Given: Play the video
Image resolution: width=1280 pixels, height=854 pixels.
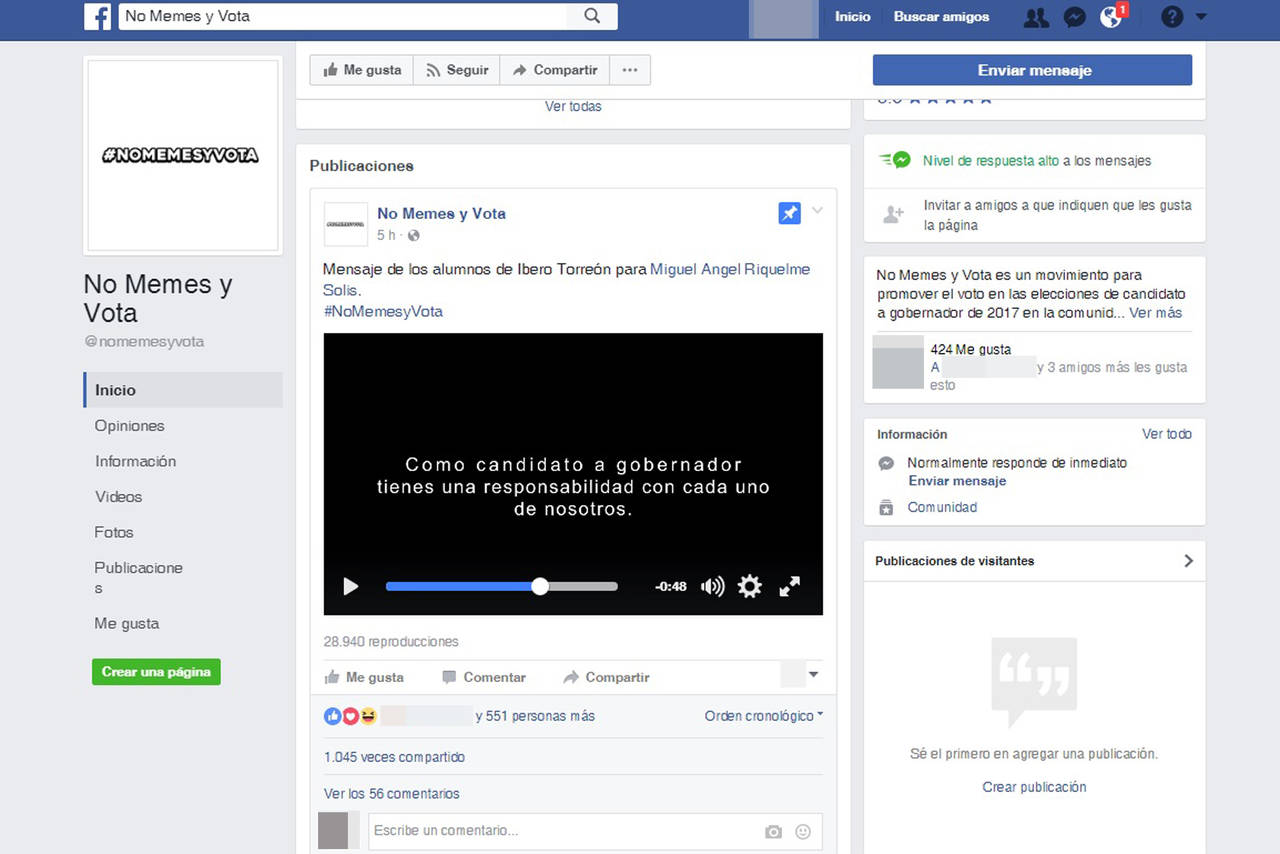Looking at the screenshot, I should (x=350, y=586).
